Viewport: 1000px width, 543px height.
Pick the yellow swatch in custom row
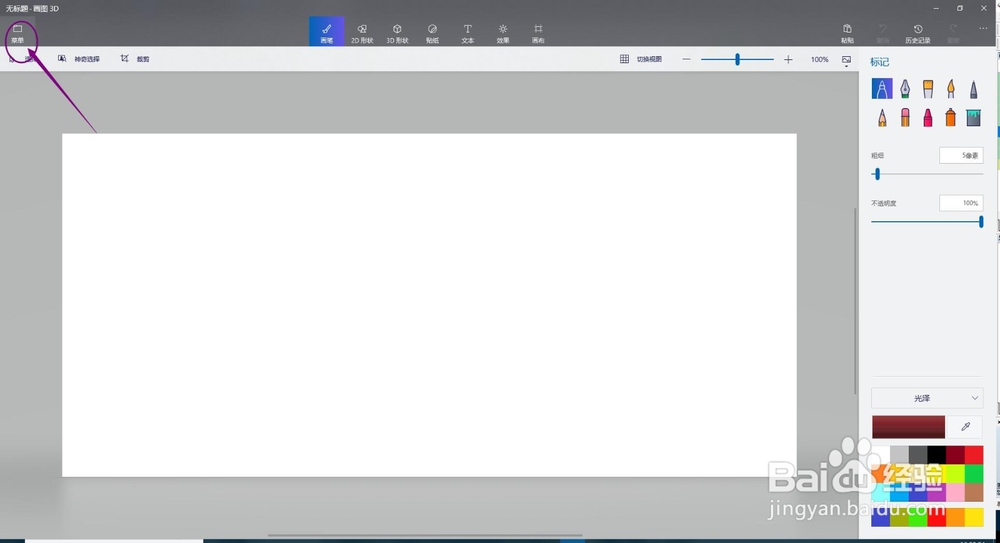(974, 517)
